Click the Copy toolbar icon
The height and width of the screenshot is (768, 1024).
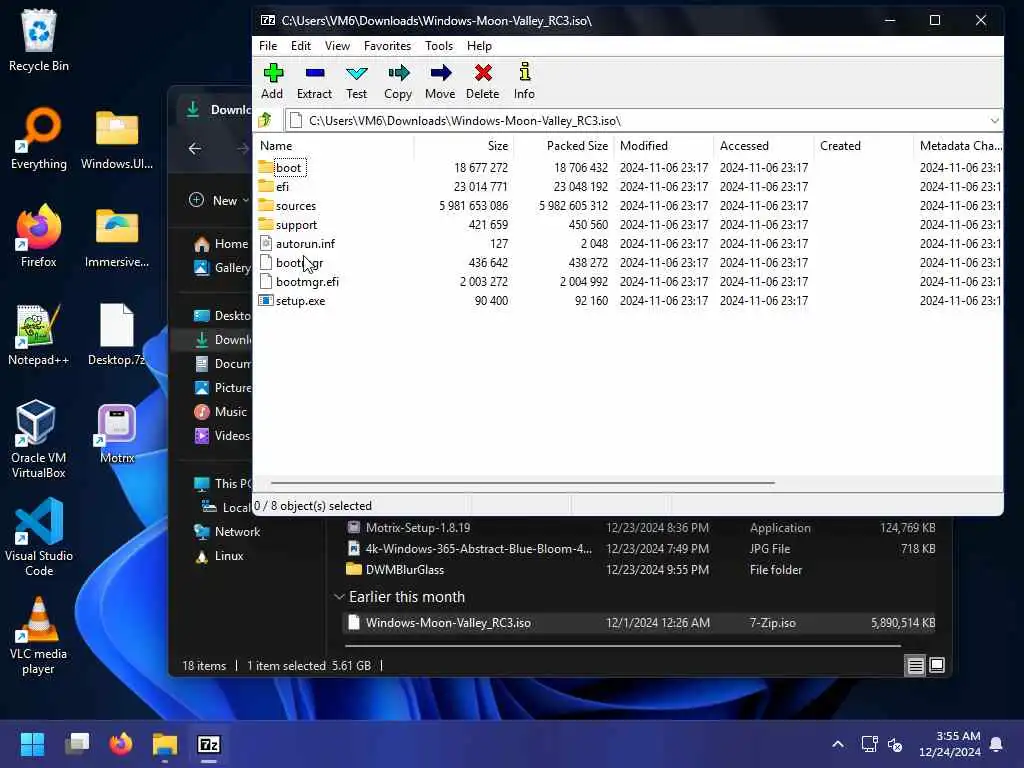click(398, 82)
